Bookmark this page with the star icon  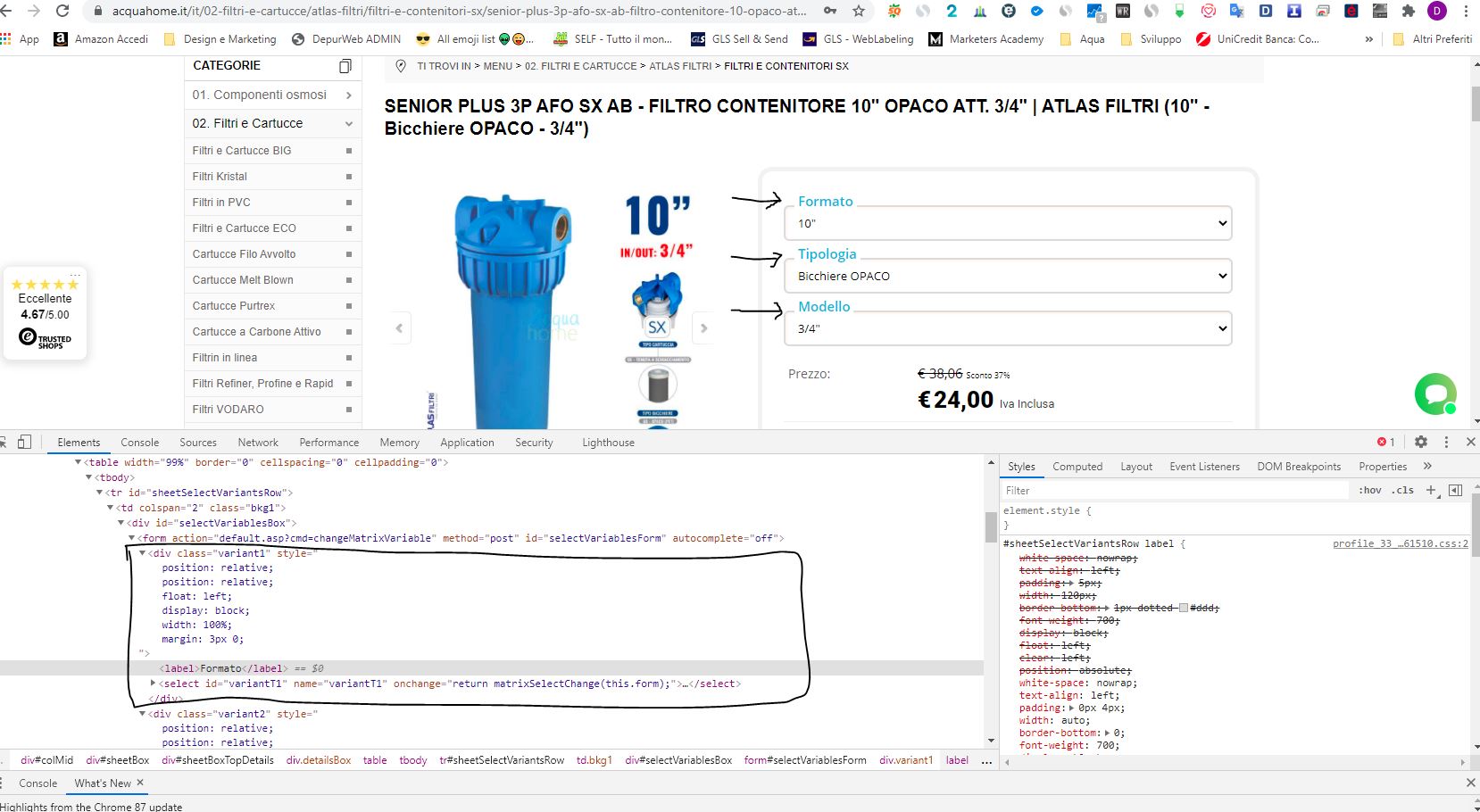point(859,12)
